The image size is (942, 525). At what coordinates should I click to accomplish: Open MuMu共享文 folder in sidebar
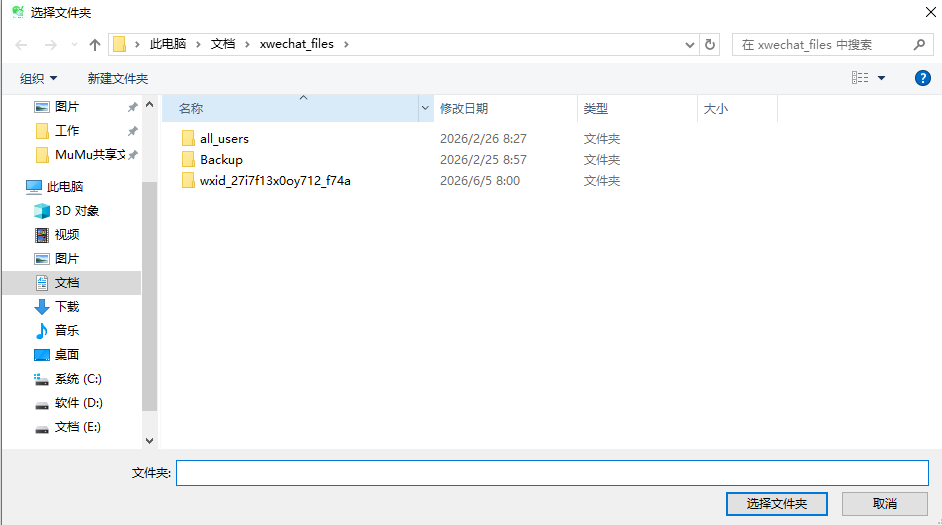coord(90,155)
